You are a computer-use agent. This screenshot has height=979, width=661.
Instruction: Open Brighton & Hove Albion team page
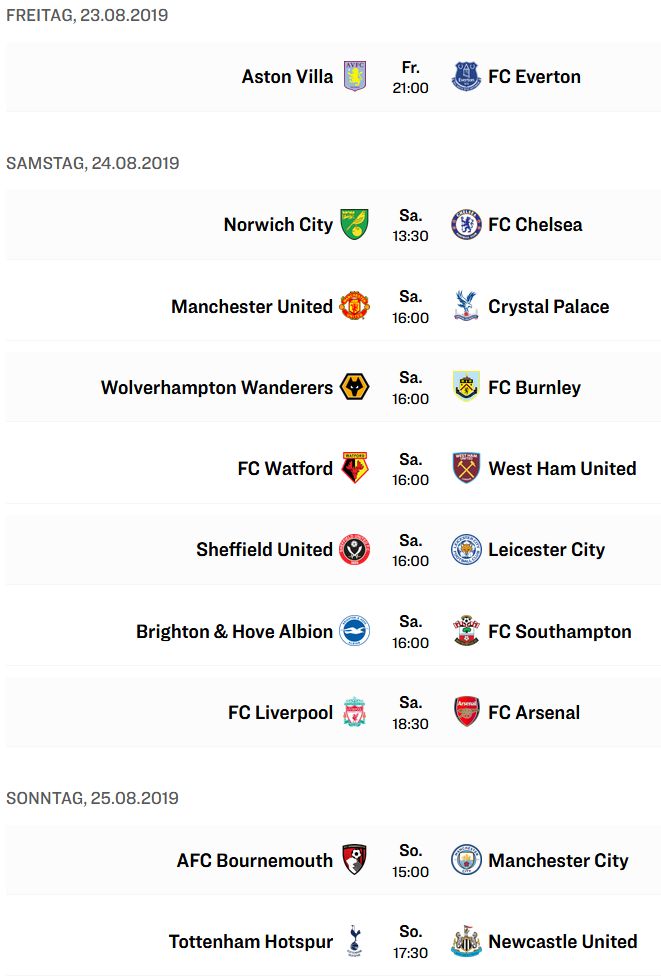click(234, 631)
